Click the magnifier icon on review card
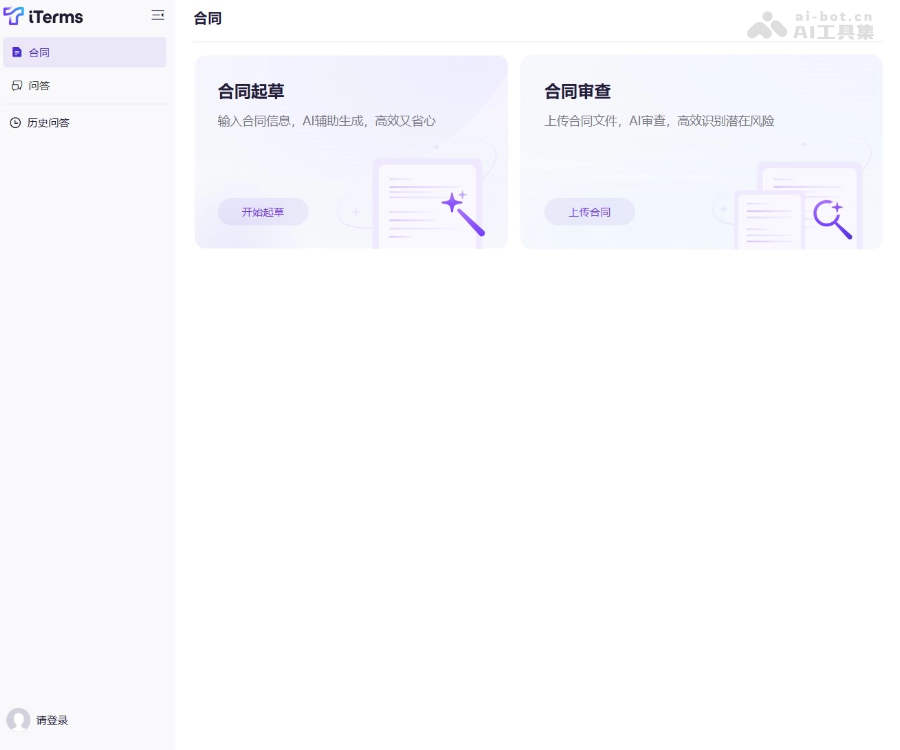The image size is (900, 750). [832, 219]
